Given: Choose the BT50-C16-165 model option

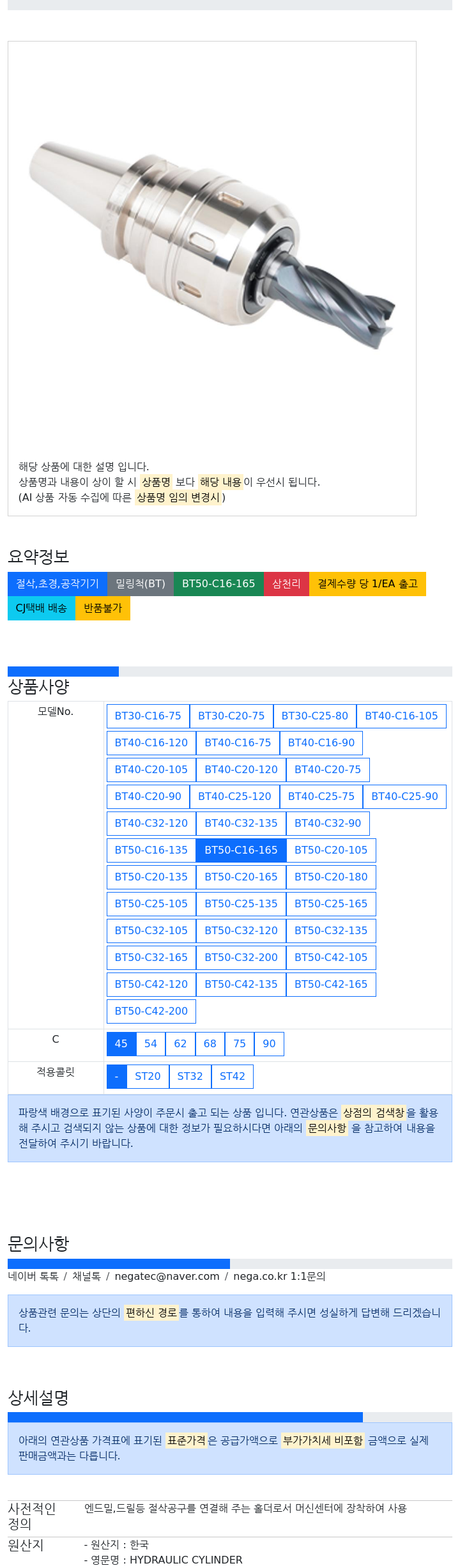Looking at the screenshot, I should (241, 850).
